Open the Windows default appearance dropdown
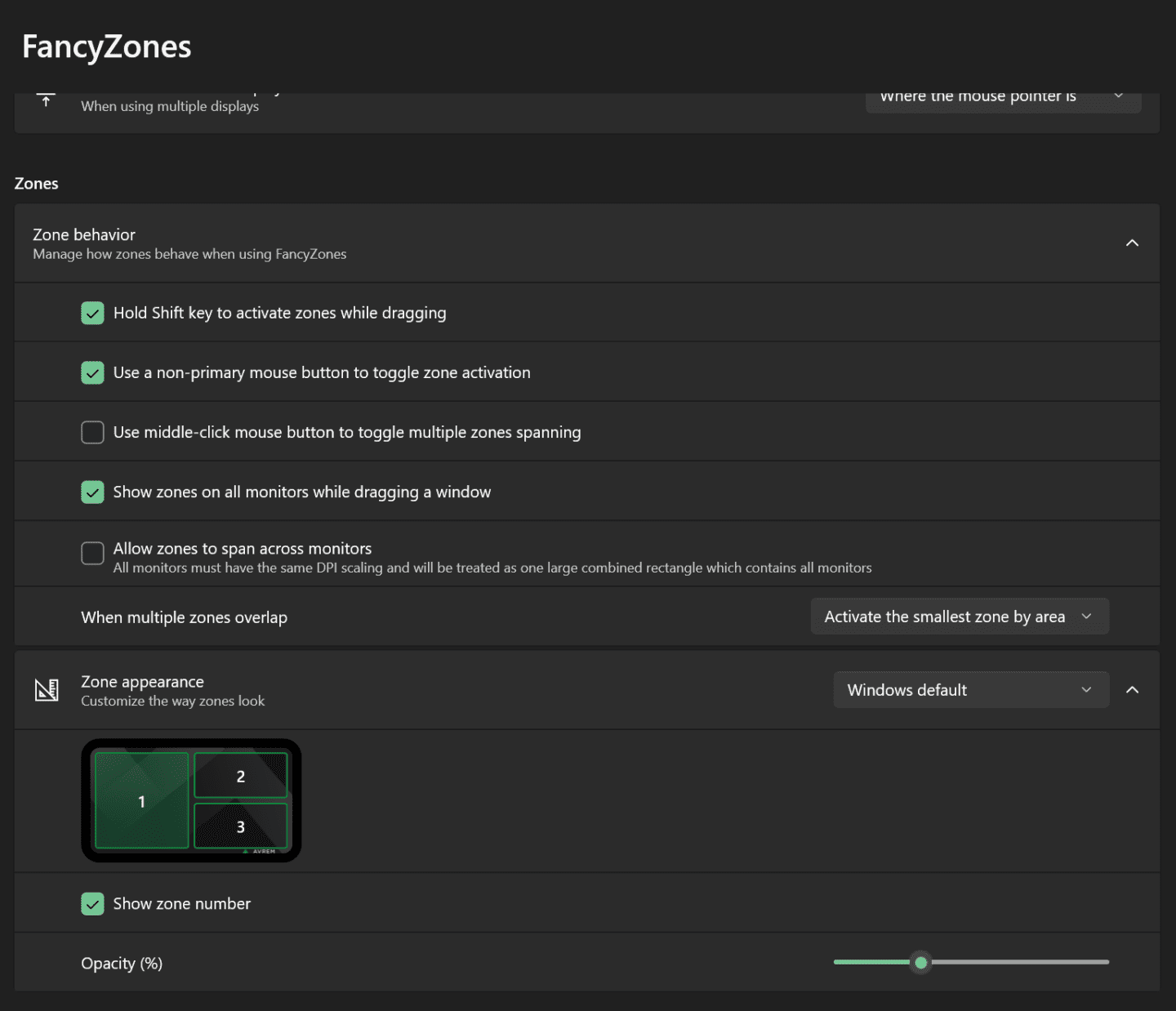 click(x=970, y=689)
